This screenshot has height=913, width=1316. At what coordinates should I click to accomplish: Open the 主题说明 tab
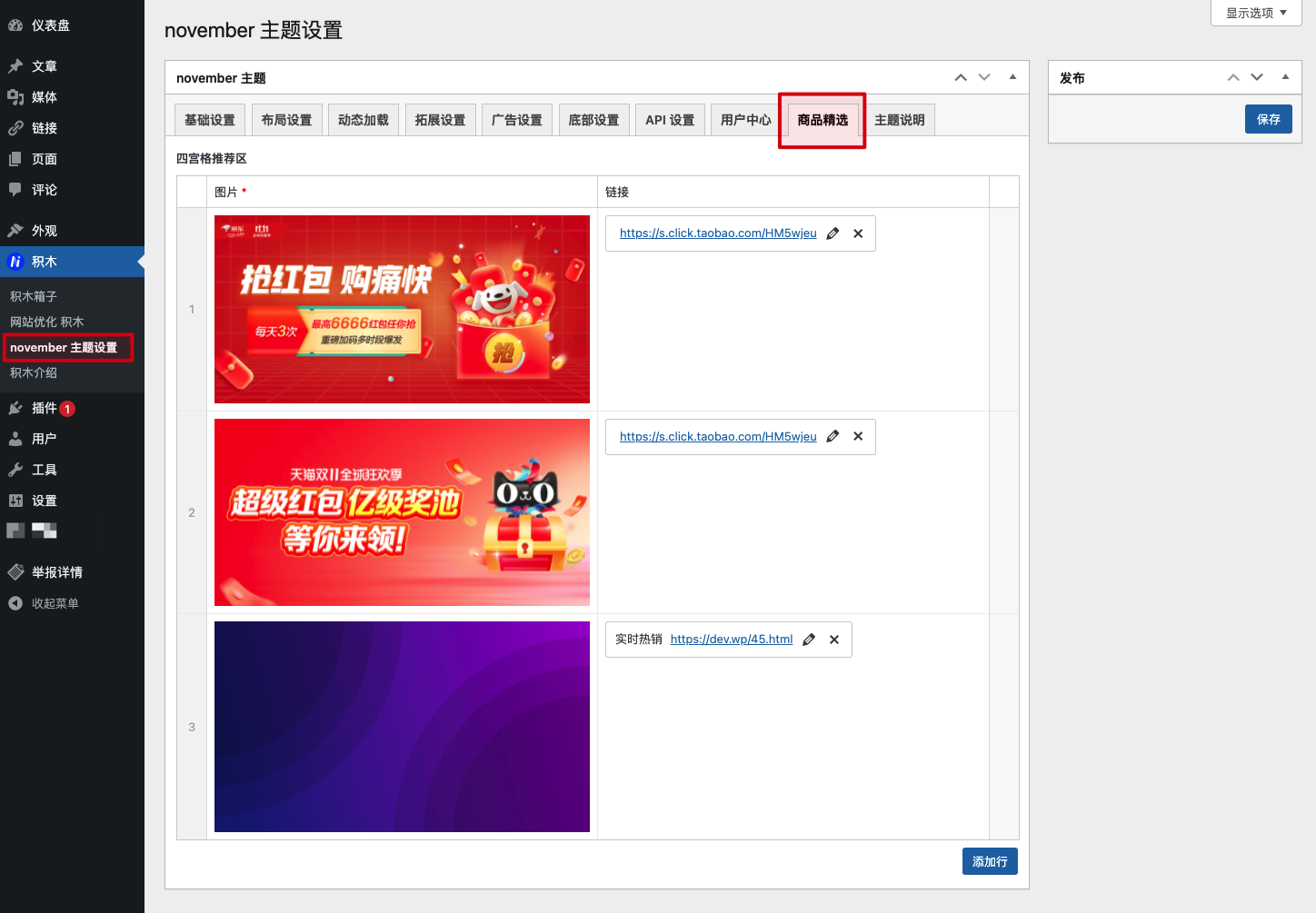899,120
